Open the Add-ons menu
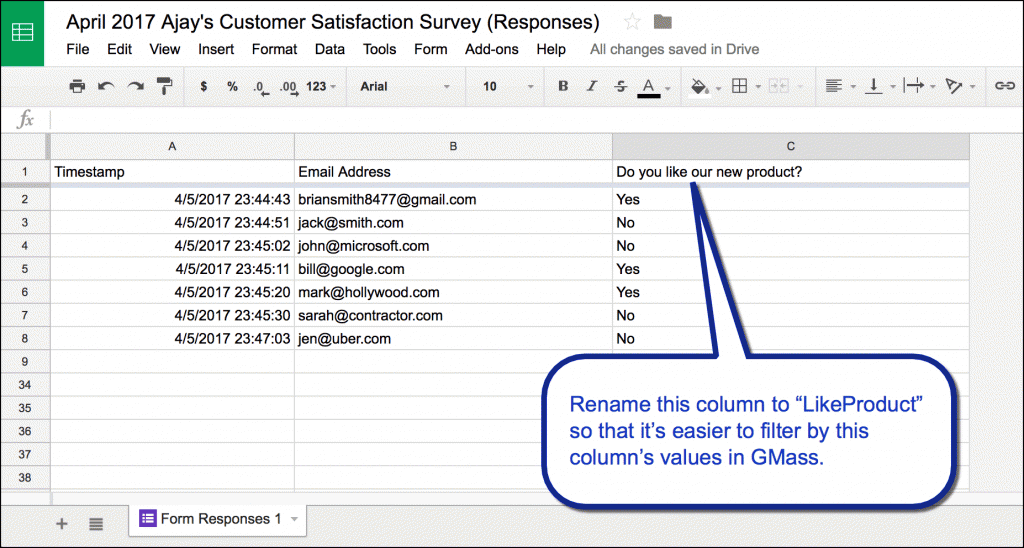Screen dimensions: 1024x548 coord(492,49)
